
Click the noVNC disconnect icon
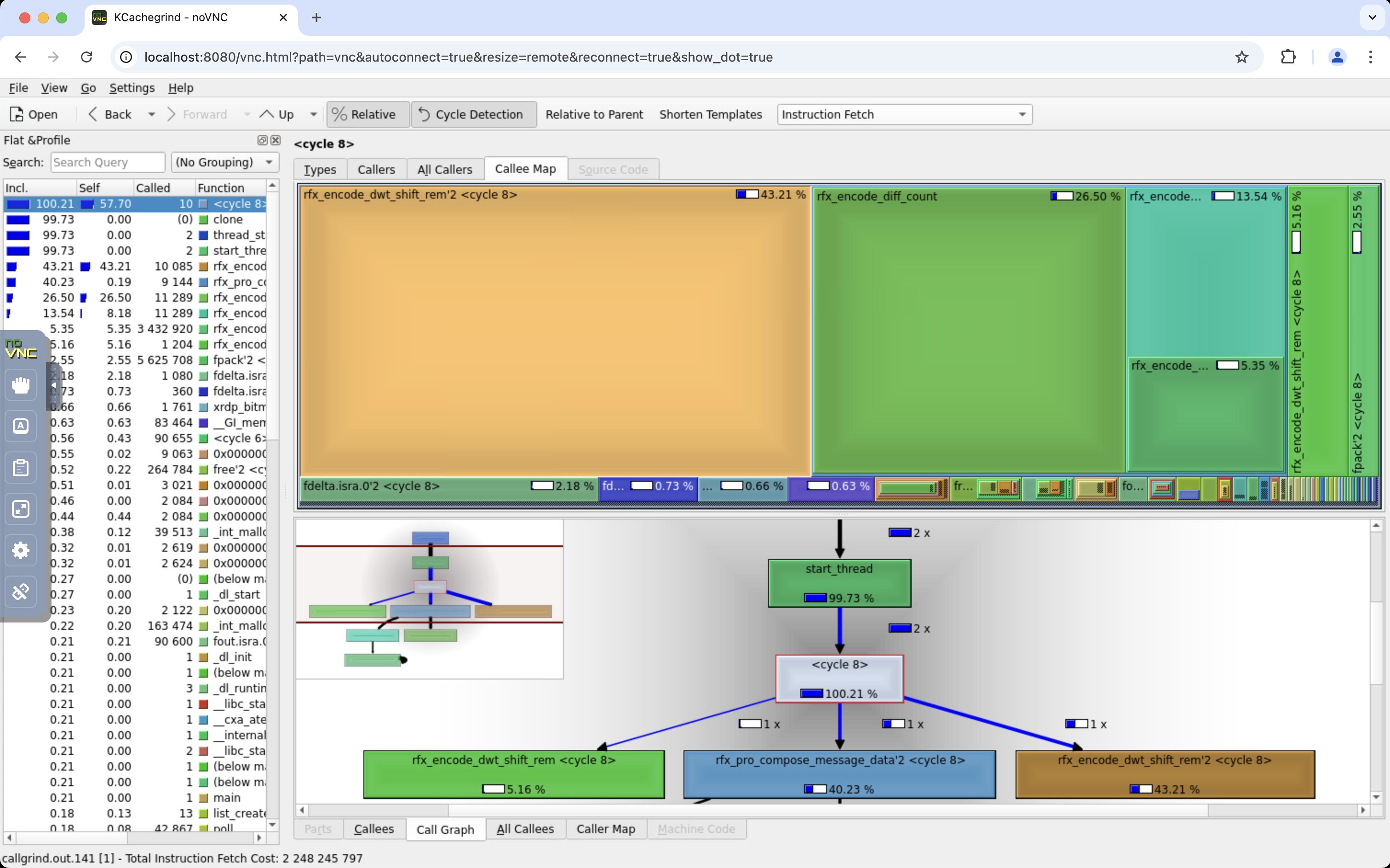[21, 591]
